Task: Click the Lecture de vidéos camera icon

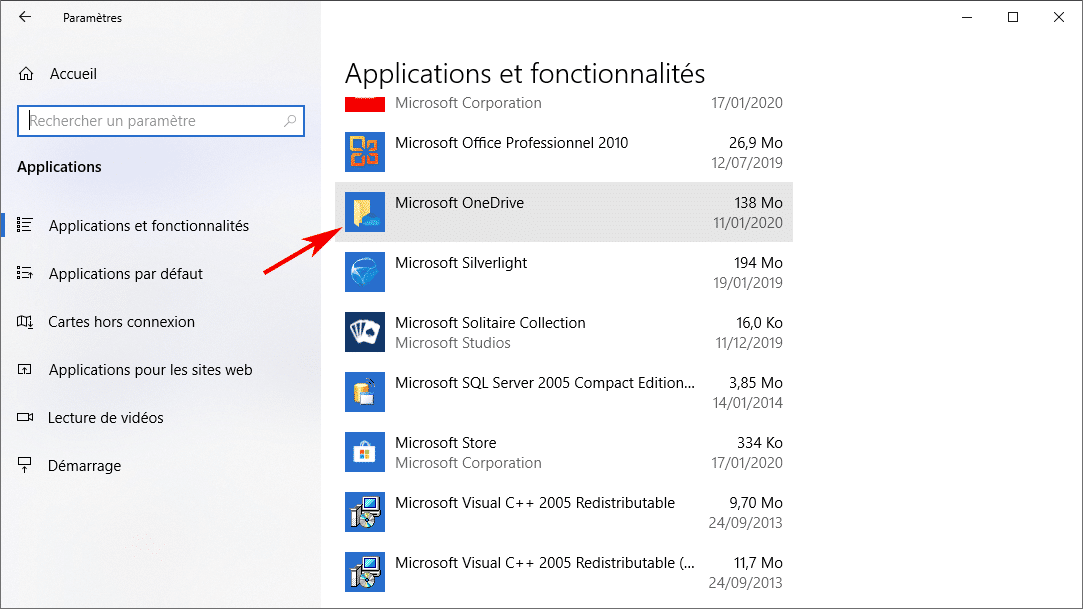Action: 25,417
